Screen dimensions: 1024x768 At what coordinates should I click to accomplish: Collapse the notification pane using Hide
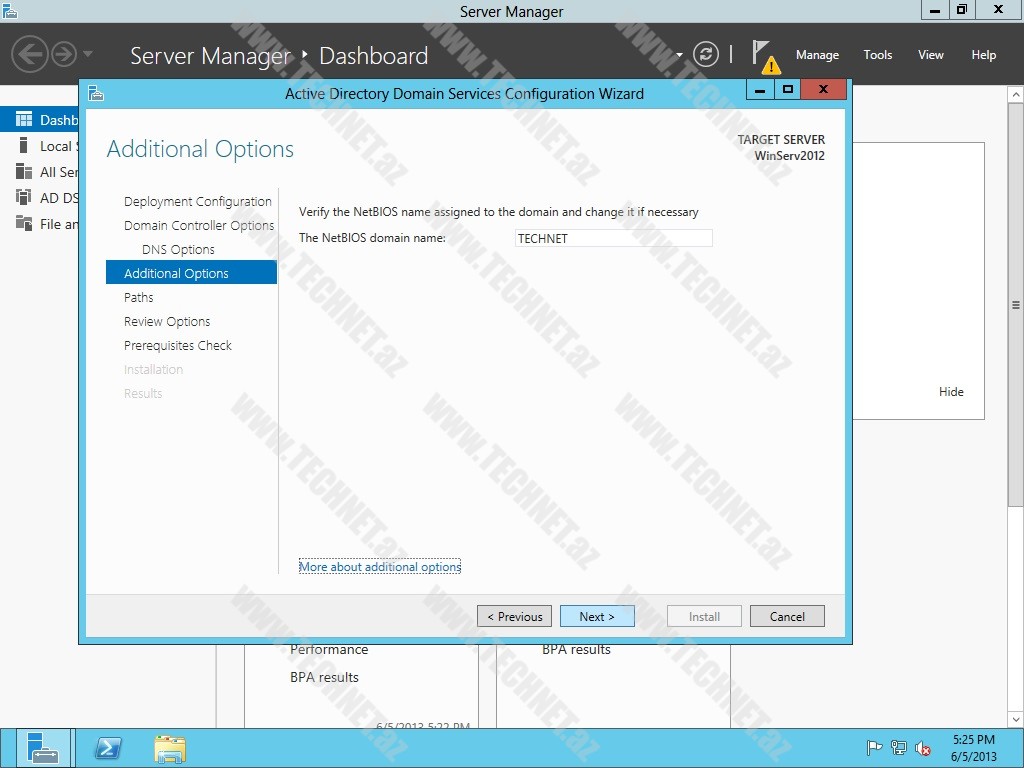click(951, 392)
